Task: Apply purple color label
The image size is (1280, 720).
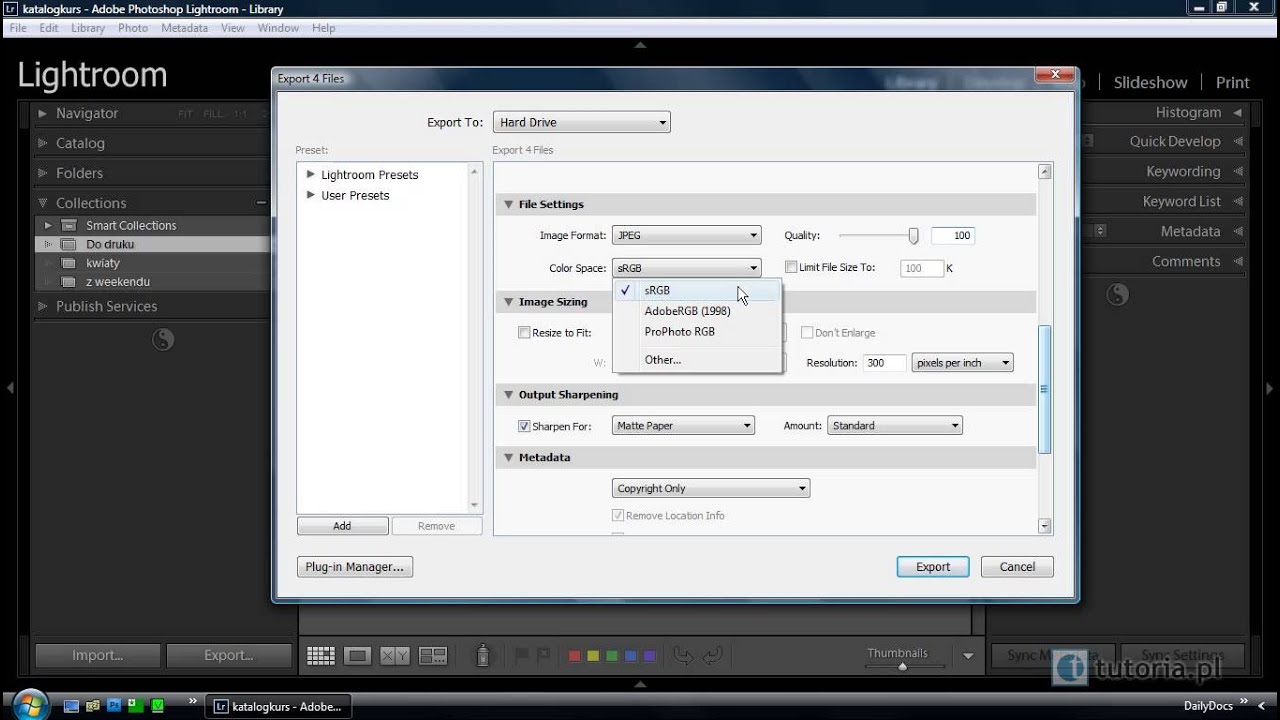Action: 650,656
